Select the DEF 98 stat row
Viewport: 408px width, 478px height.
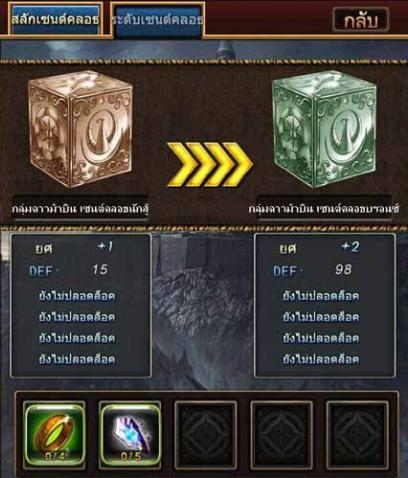coord(313,270)
